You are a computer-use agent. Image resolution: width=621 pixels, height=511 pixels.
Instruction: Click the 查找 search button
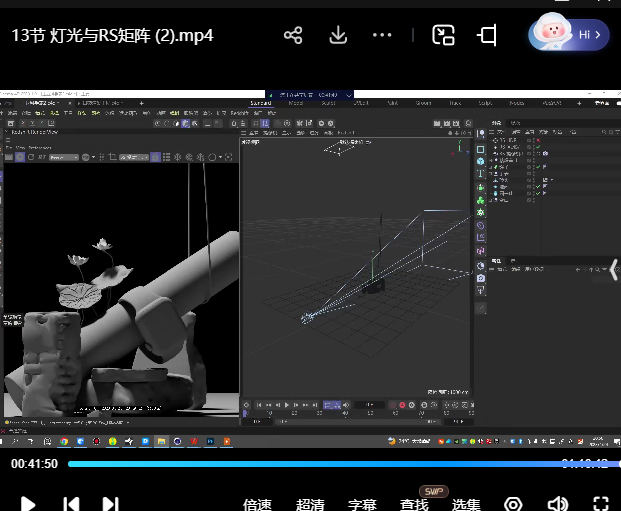(x=414, y=504)
